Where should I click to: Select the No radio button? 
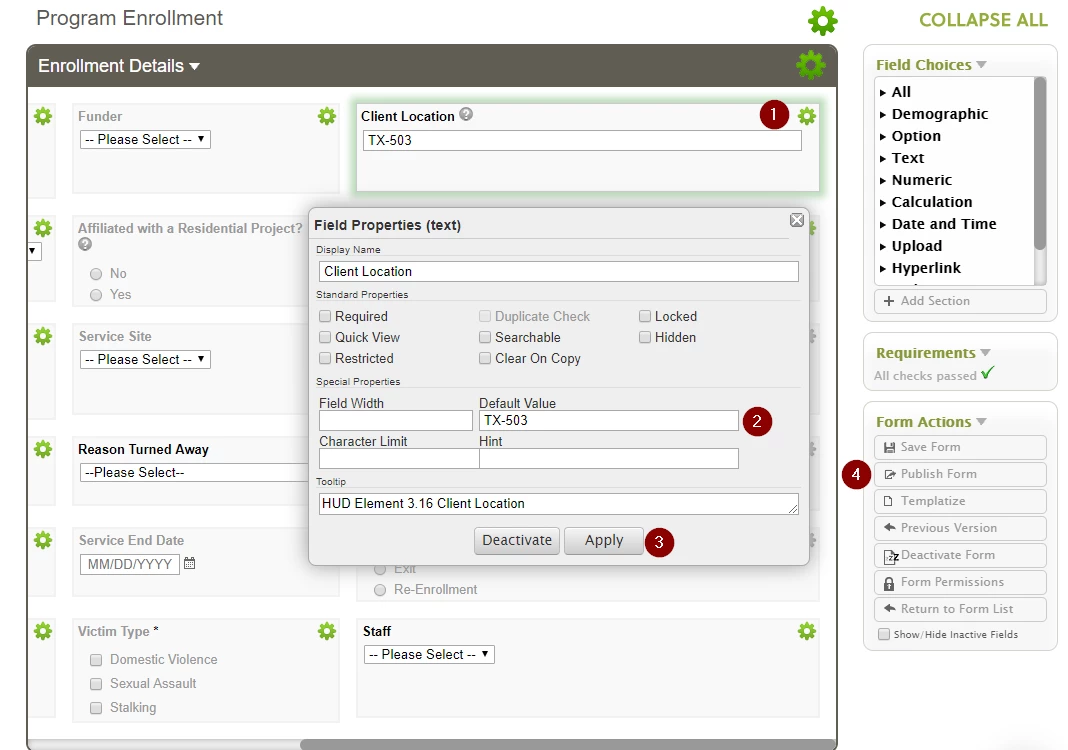(x=96, y=274)
